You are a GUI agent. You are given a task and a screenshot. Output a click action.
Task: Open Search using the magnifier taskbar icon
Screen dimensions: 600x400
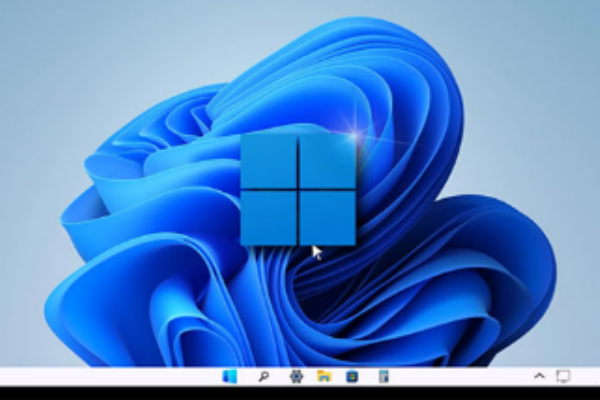(x=263, y=377)
